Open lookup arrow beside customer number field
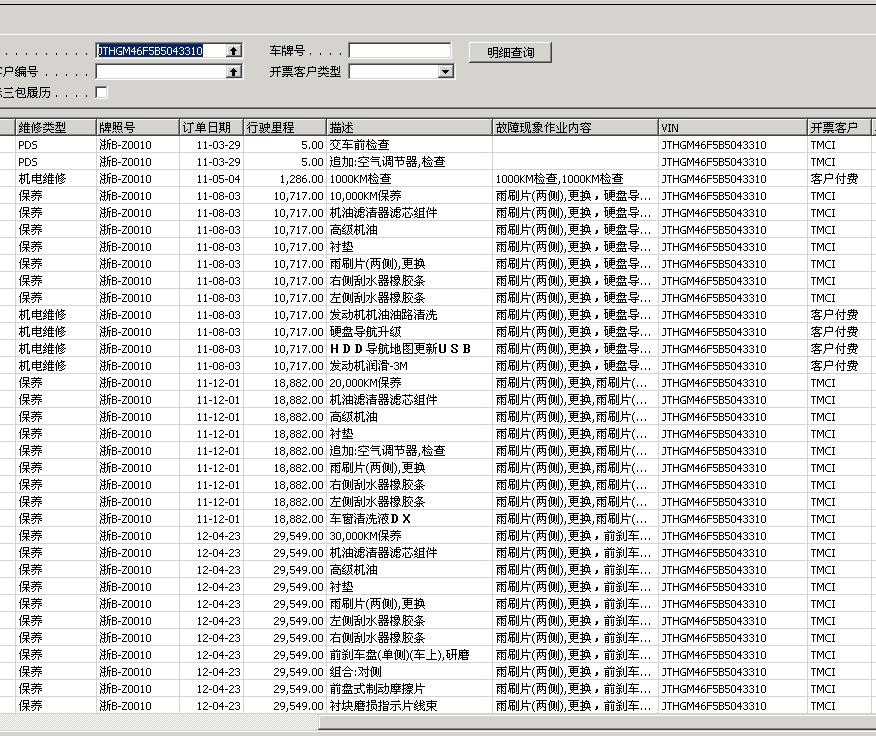The width and height of the screenshot is (876, 736). click(234, 72)
